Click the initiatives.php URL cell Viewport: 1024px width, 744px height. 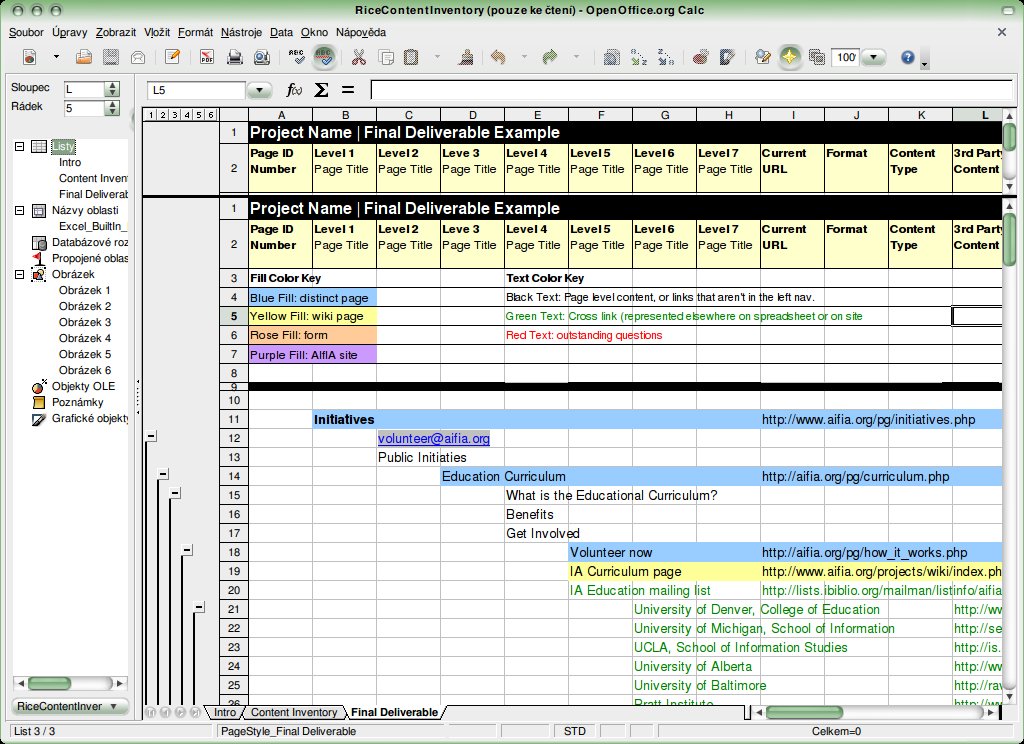click(869, 419)
